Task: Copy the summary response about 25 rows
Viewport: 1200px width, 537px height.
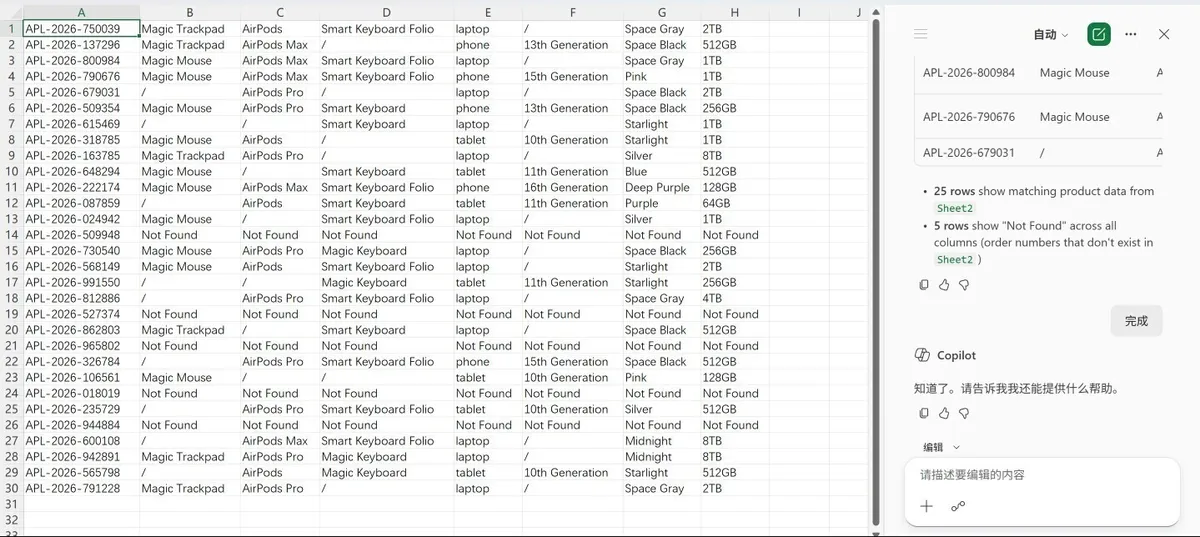Action: [x=924, y=285]
